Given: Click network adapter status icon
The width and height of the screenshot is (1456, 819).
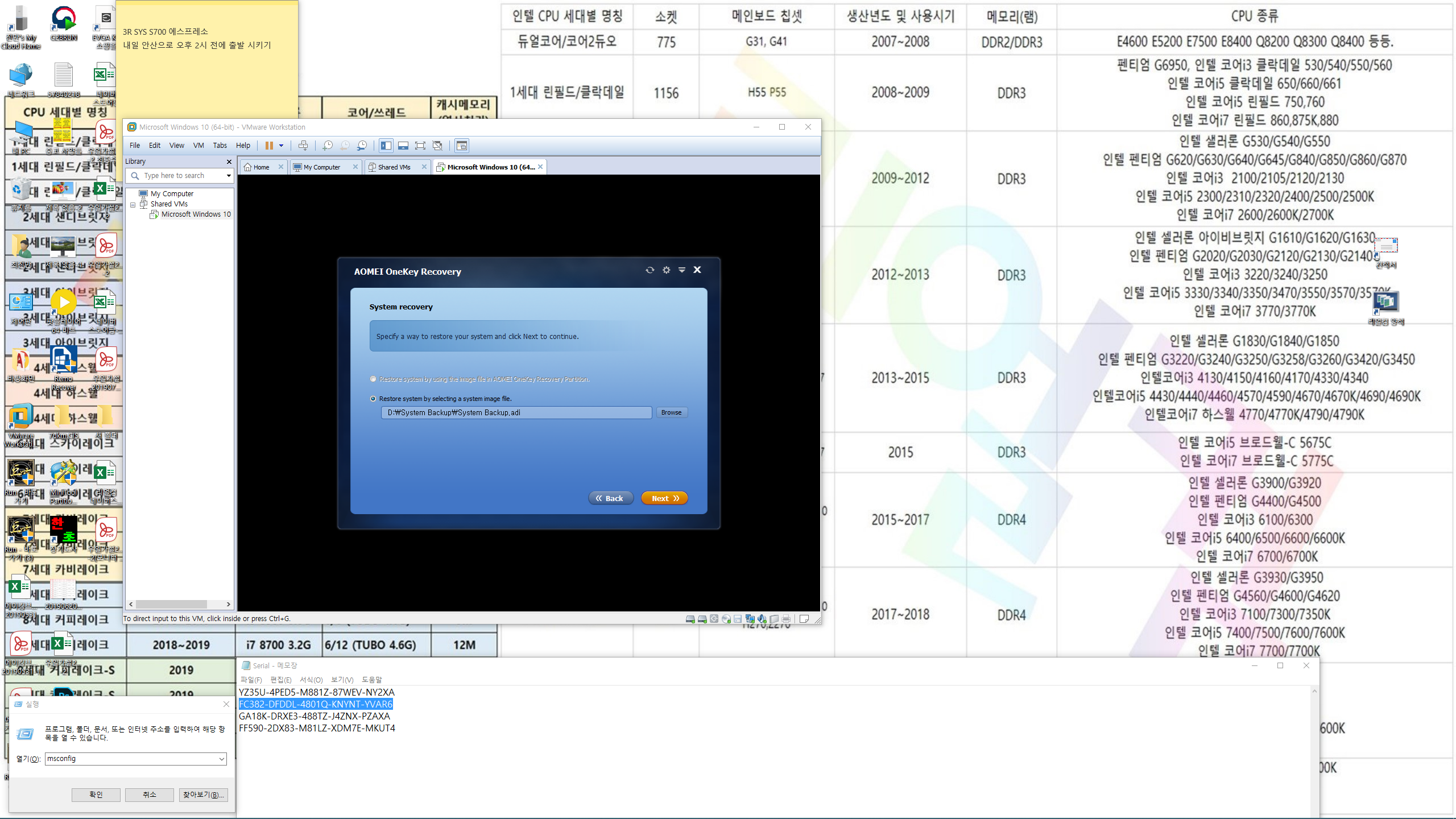Looking at the screenshot, I should [750, 619].
